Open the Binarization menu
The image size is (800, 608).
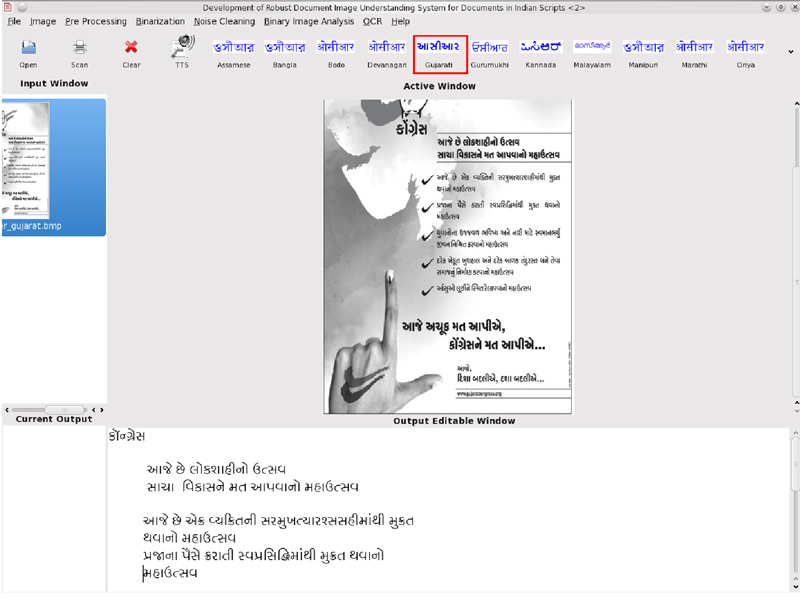160,21
